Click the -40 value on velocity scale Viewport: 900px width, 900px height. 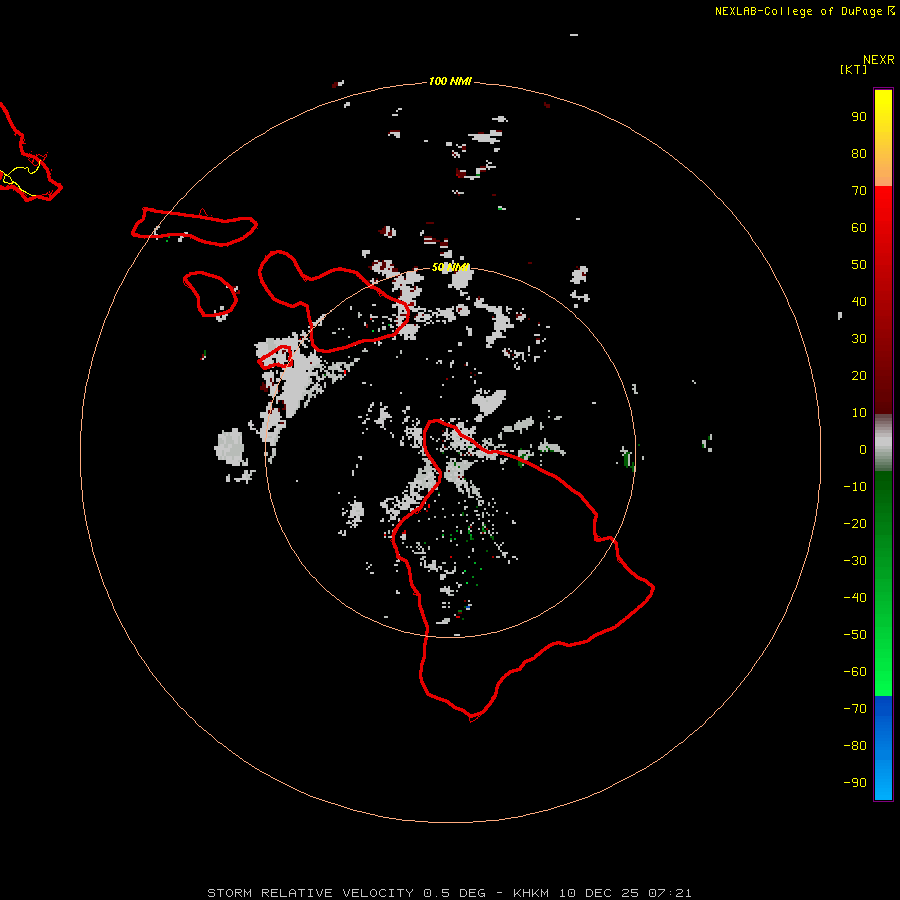click(x=855, y=598)
